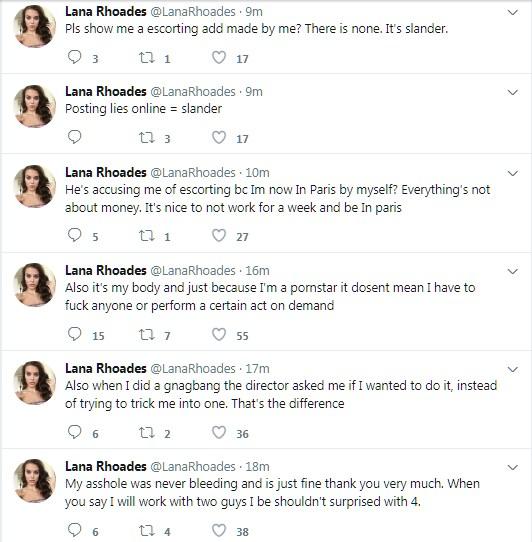Open the more-options chevron on the 16m tweet

click(x=513, y=271)
